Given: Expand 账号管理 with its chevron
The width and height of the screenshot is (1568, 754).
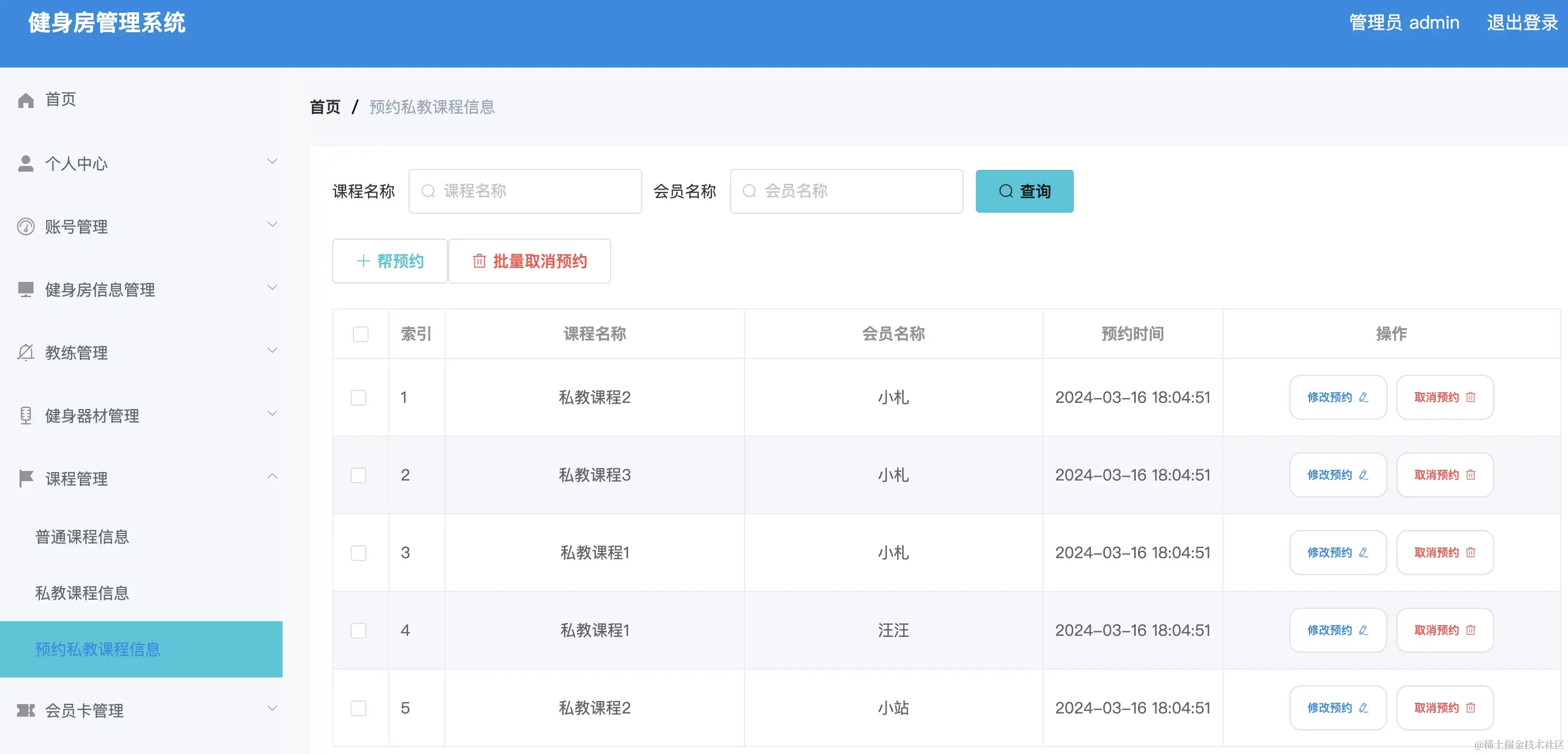Looking at the screenshot, I should click(x=272, y=225).
